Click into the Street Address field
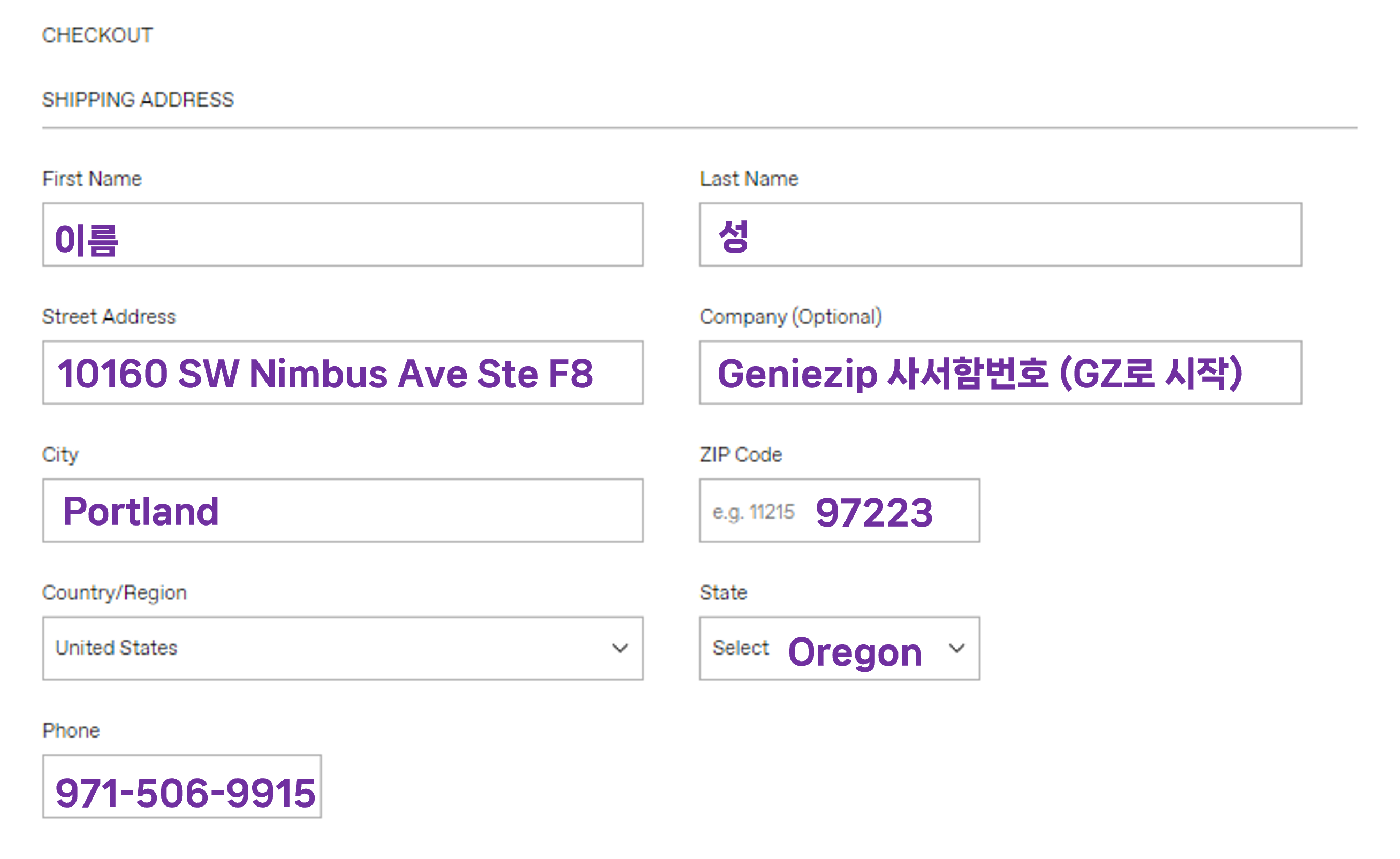1400x859 pixels. [x=343, y=373]
